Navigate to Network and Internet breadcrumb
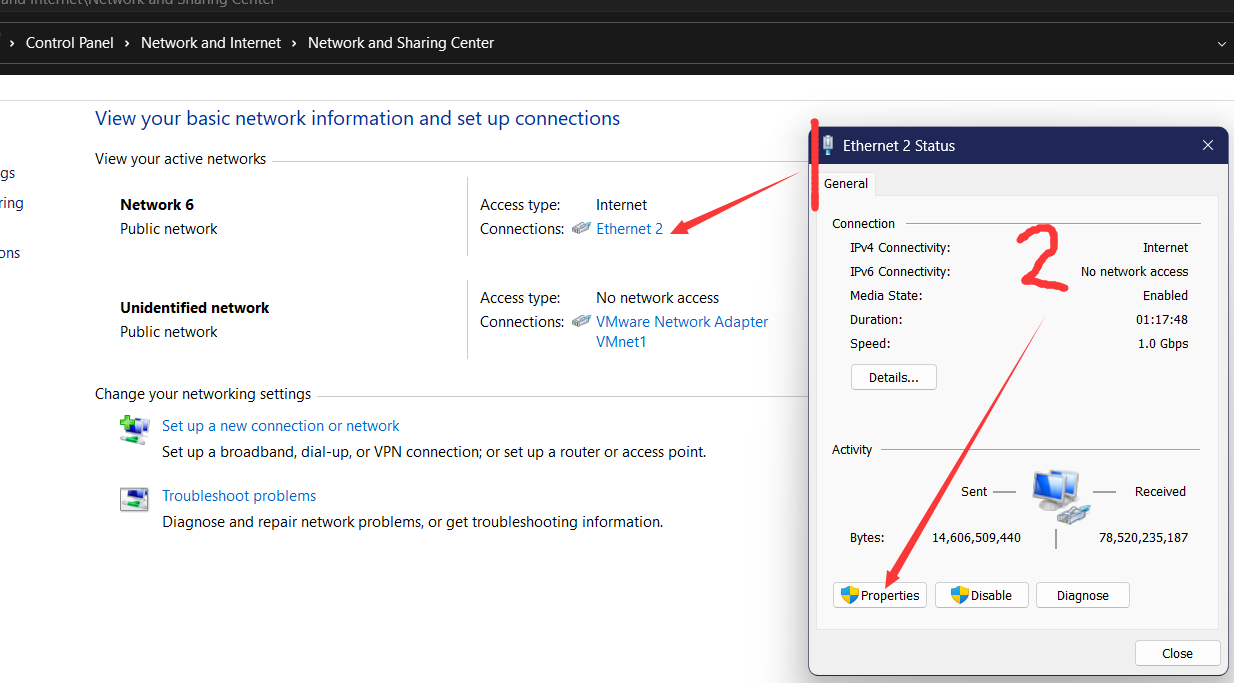Viewport: 1234px width, 683px height. [211, 43]
